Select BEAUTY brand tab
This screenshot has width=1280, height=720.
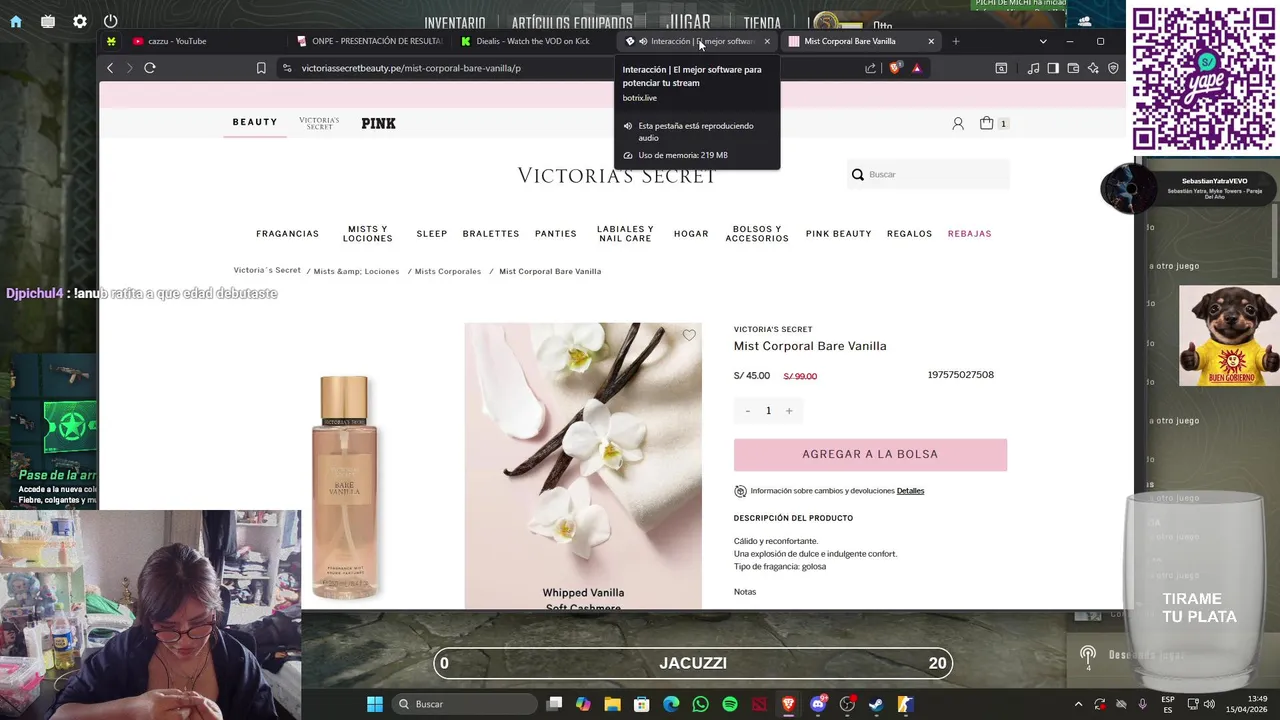(x=255, y=122)
